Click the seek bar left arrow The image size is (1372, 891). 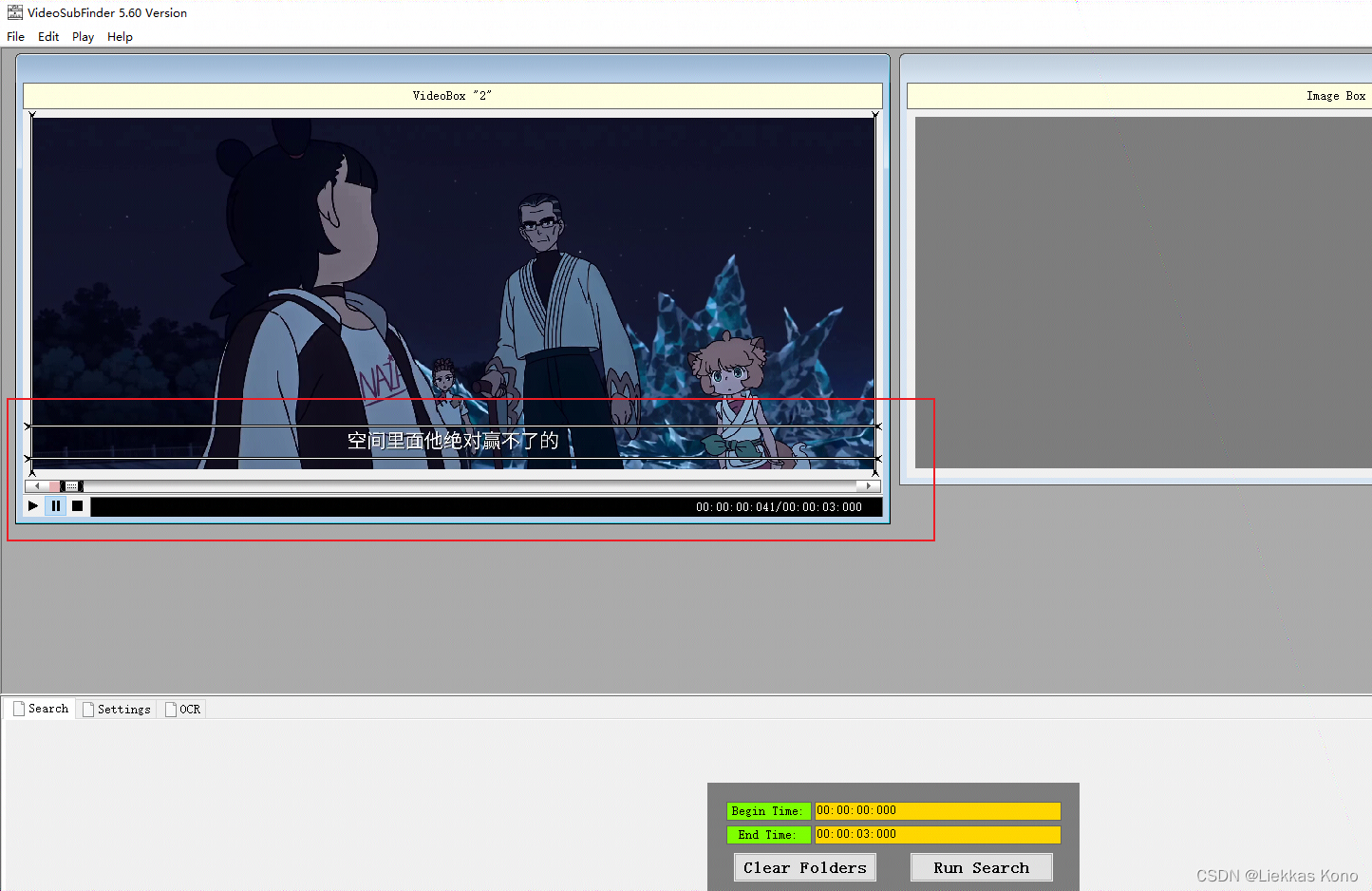(37, 486)
